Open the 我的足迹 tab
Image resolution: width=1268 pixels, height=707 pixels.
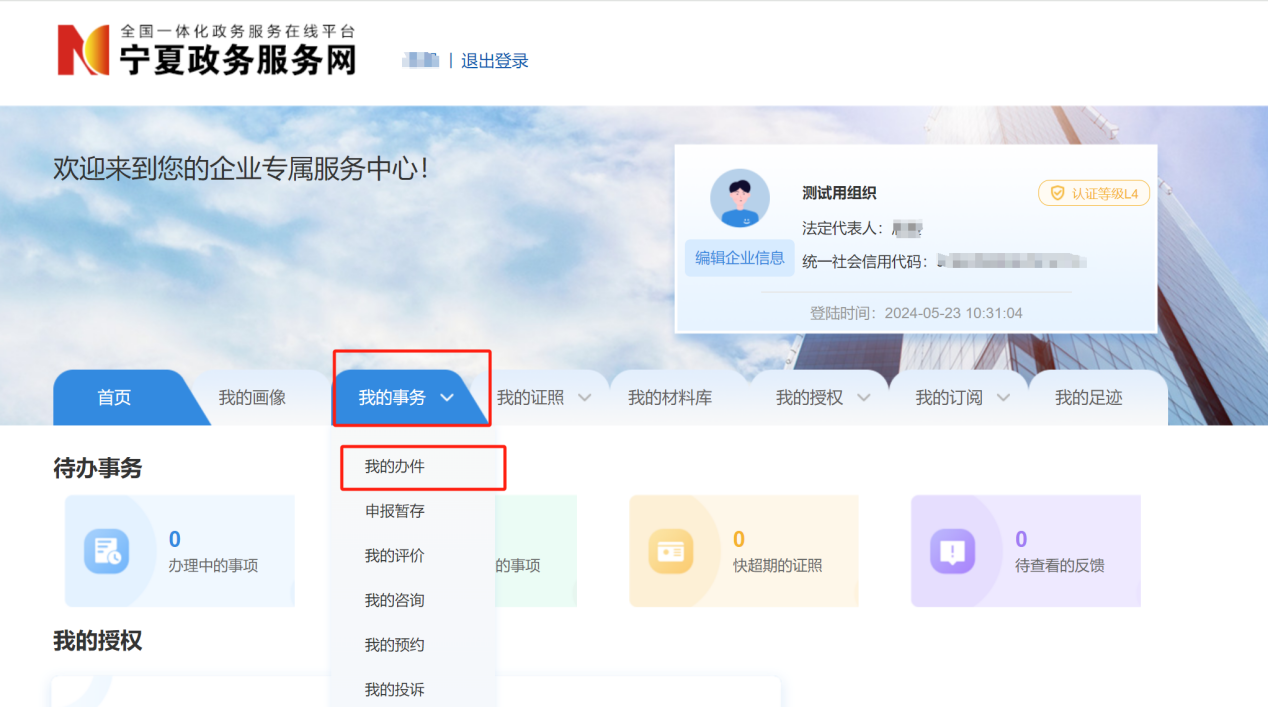point(1088,398)
